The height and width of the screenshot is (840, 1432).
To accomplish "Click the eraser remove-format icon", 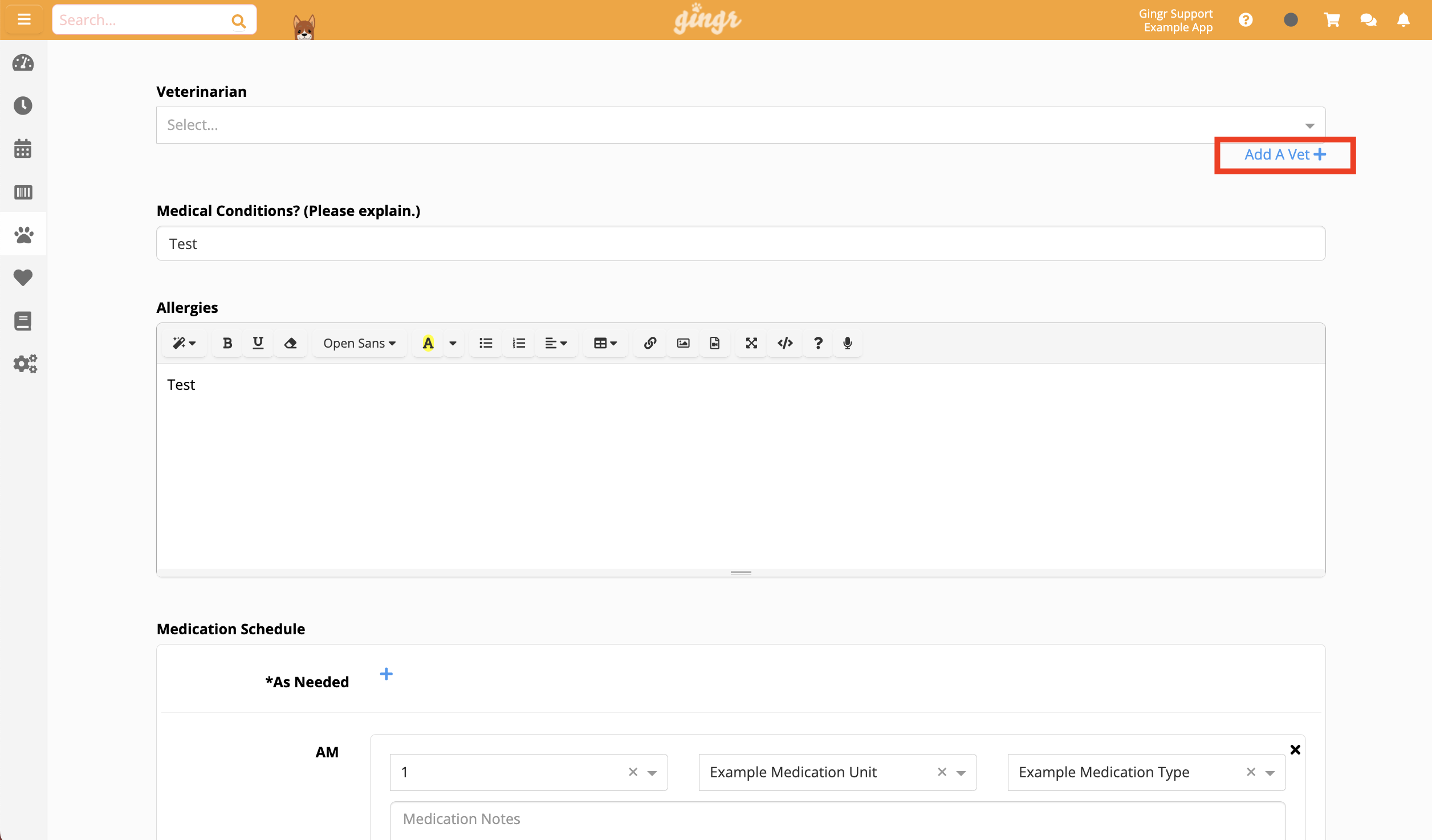I will (x=291, y=343).
